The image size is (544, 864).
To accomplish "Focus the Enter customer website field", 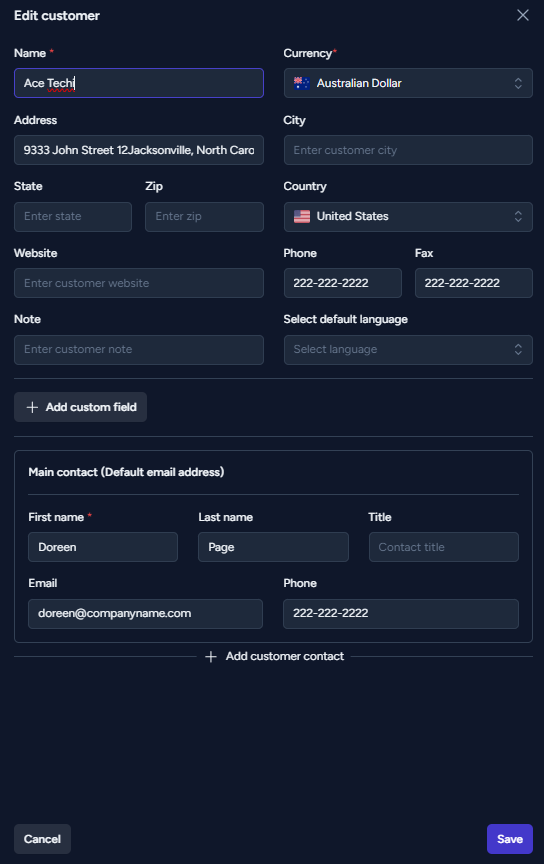I will click(139, 283).
